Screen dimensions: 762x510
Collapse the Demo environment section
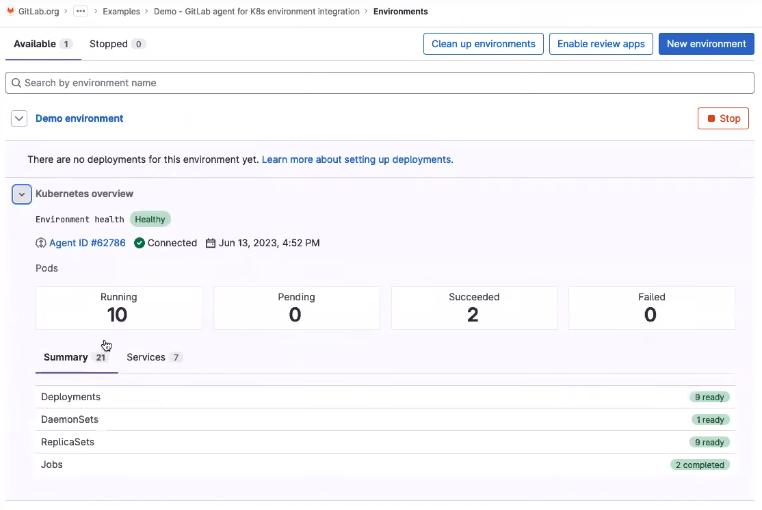click(18, 118)
